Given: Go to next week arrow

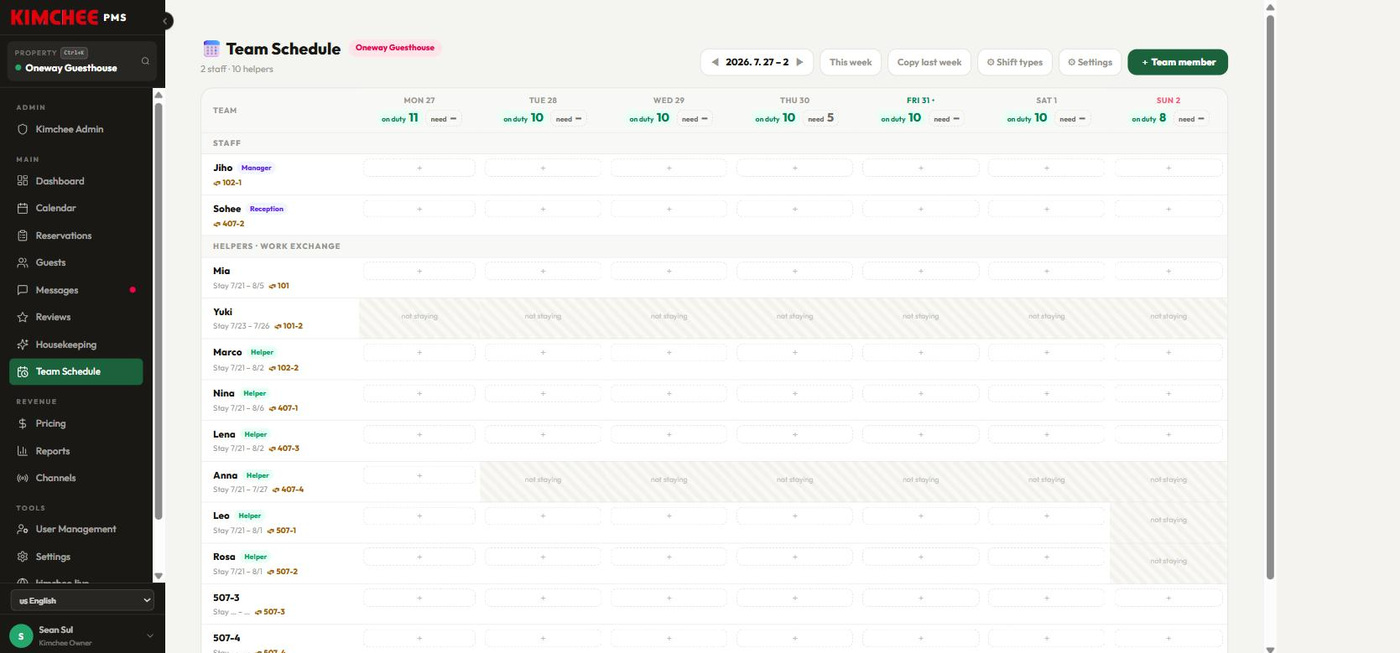Looking at the screenshot, I should pyautogui.click(x=799, y=62).
